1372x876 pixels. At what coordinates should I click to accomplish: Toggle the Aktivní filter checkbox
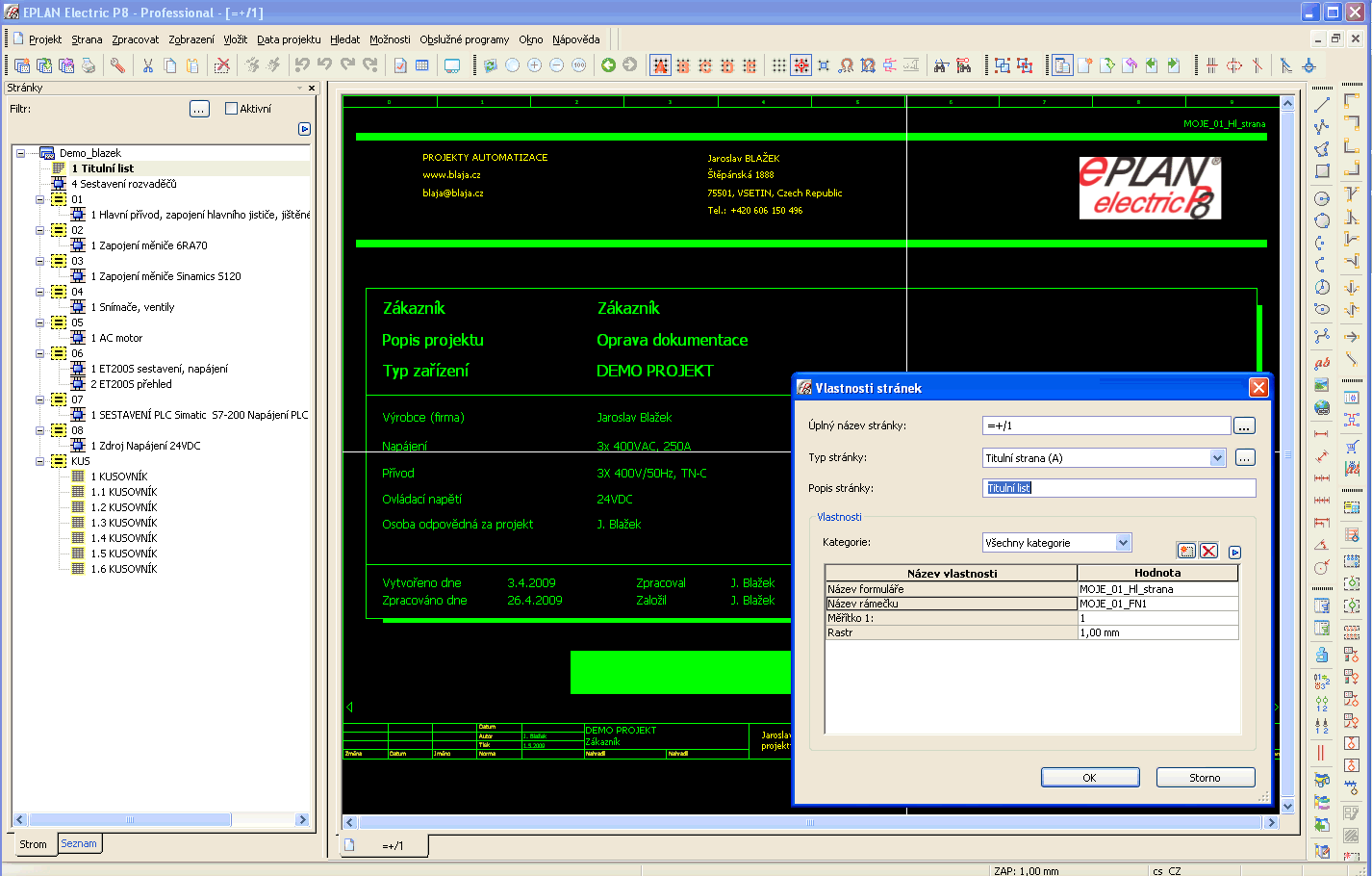pyautogui.click(x=231, y=109)
